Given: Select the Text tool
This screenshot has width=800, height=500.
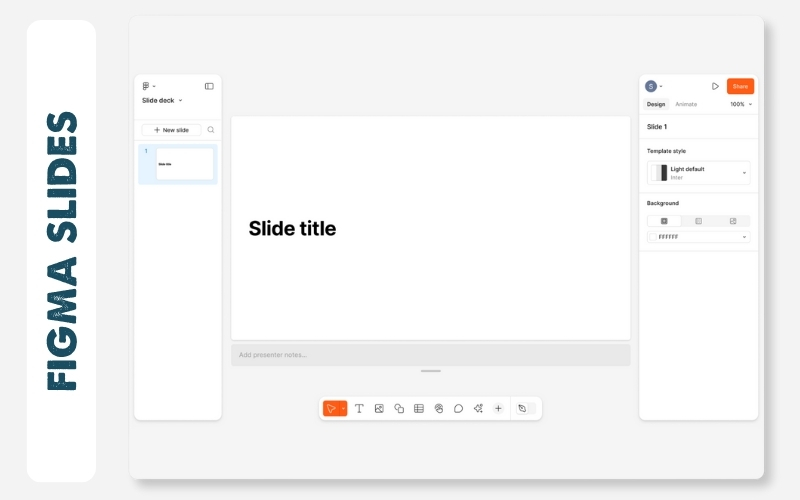Looking at the screenshot, I should [359, 409].
